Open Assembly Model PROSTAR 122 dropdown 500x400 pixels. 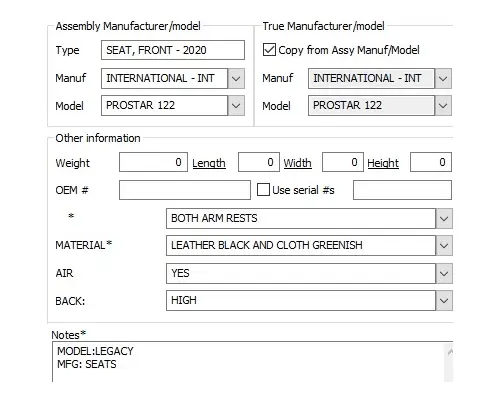[236, 106]
